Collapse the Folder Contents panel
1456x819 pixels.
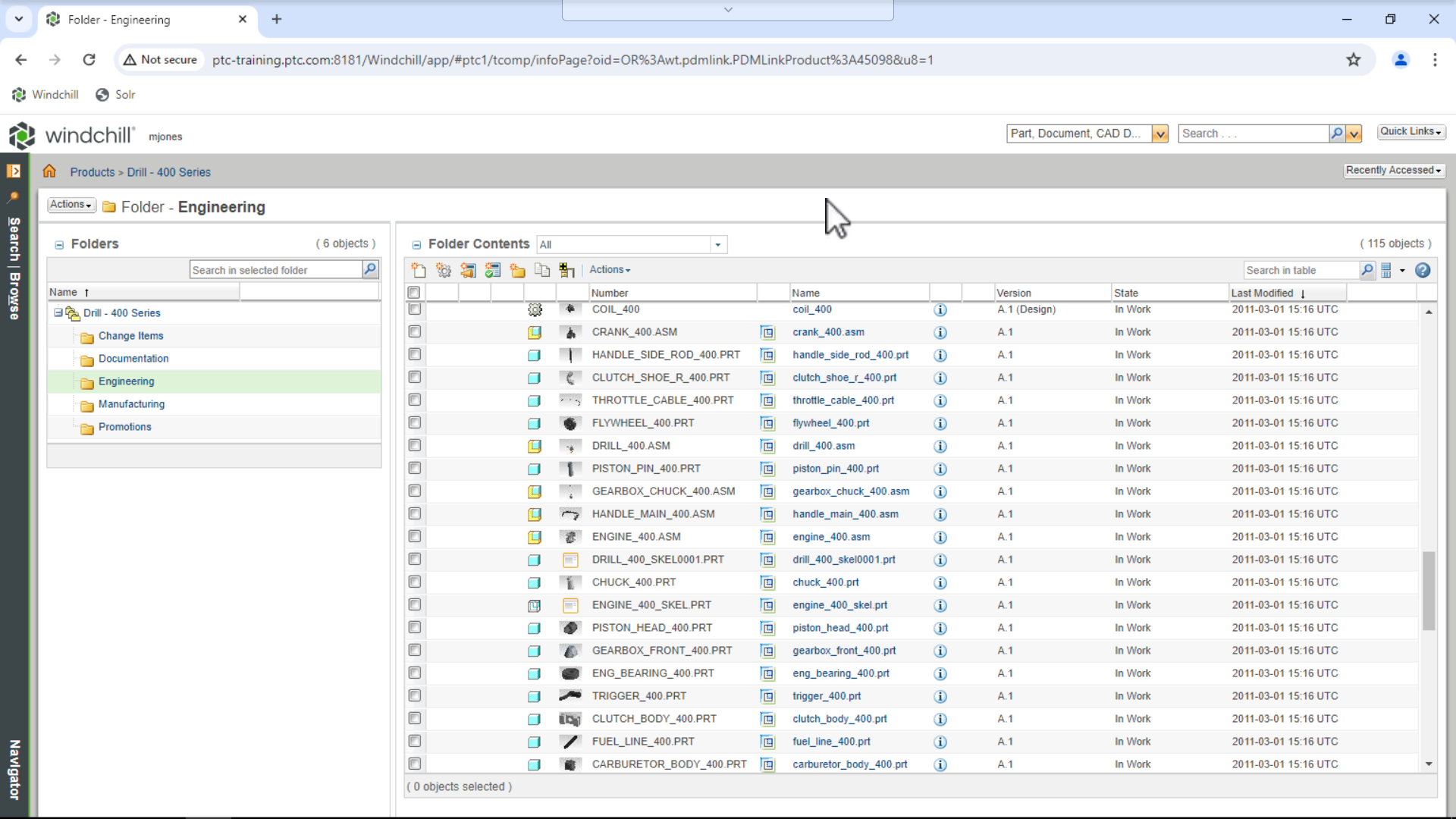(416, 245)
